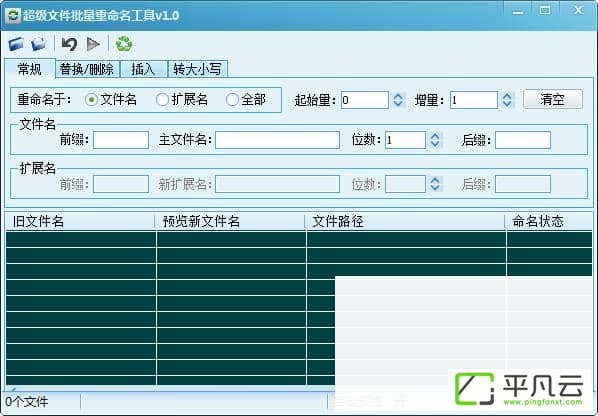Viewport: 598px width, 416px height.
Task: Click the 增量 value field
Action: [474, 100]
